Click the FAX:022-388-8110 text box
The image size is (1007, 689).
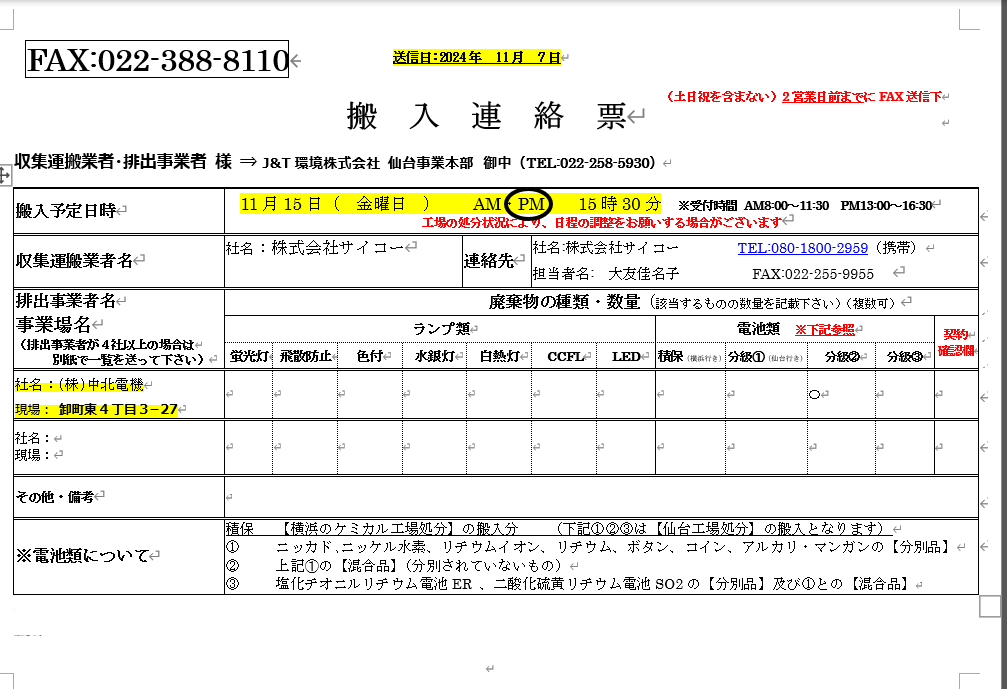pos(158,61)
